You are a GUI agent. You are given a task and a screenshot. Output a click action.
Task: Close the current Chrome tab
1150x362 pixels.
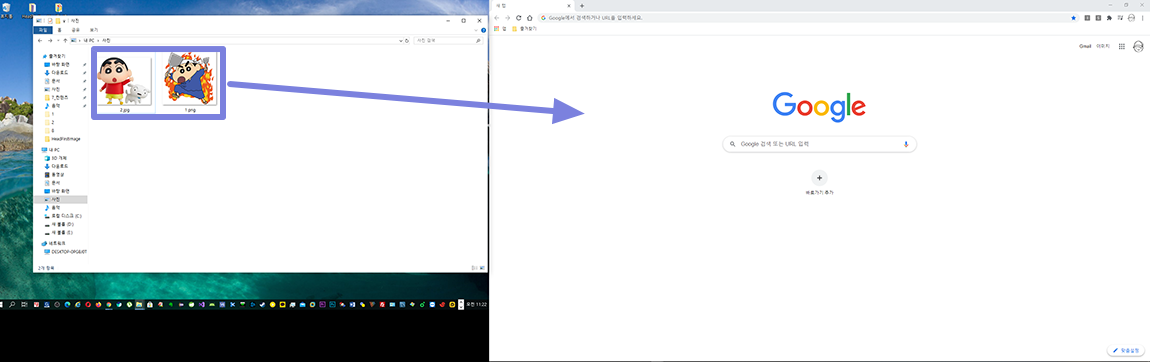pos(568,5)
